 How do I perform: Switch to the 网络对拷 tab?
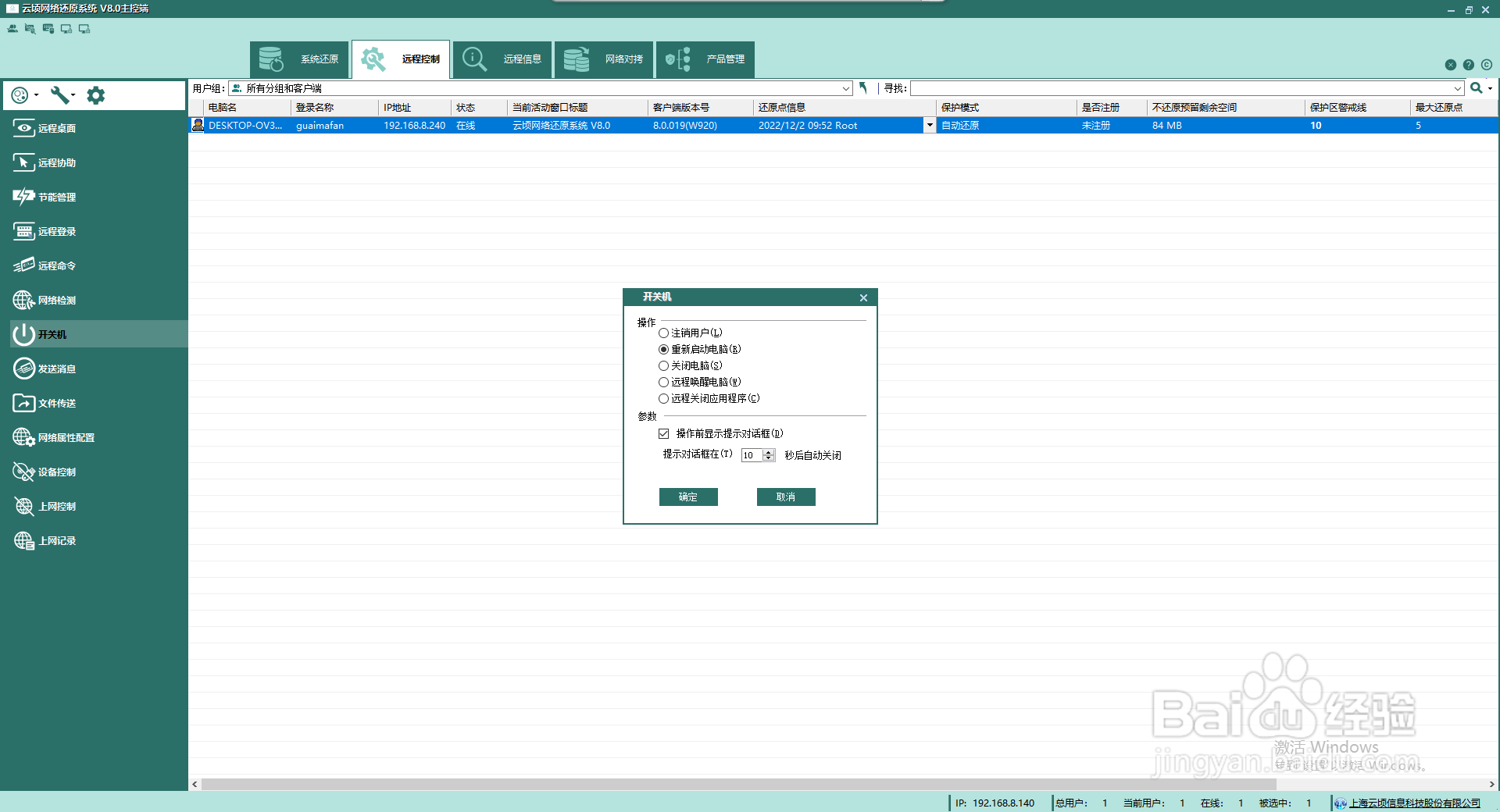click(x=604, y=59)
